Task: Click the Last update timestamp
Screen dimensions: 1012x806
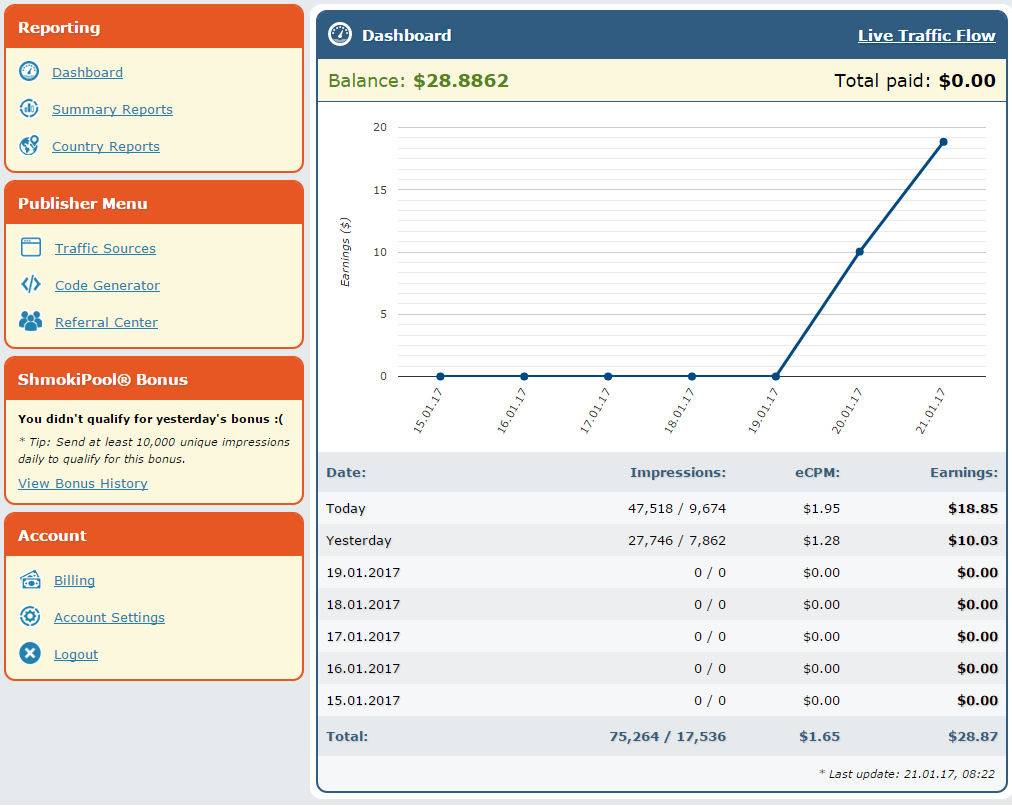Action: [907, 774]
